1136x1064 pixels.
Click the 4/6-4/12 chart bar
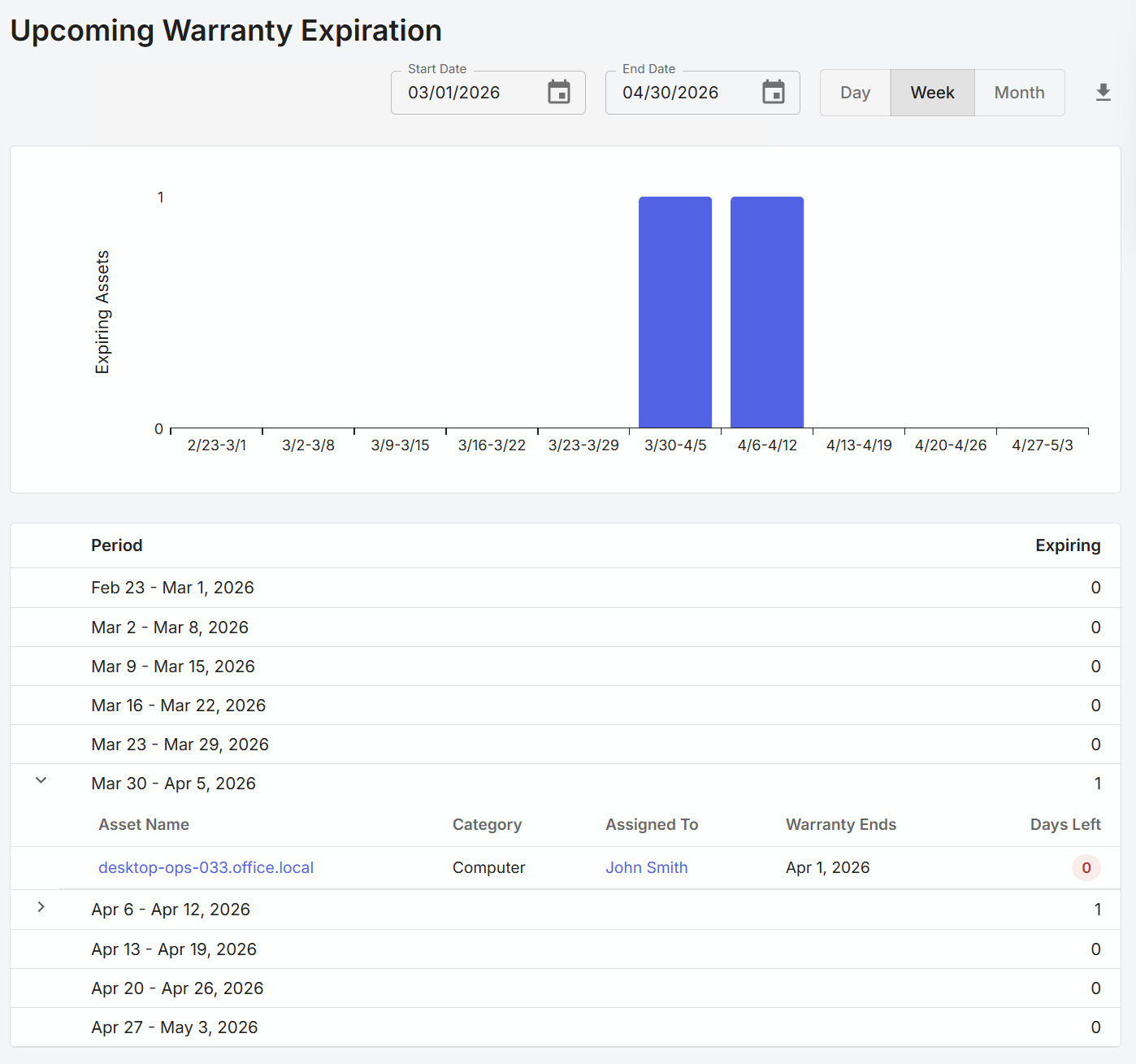[766, 312]
